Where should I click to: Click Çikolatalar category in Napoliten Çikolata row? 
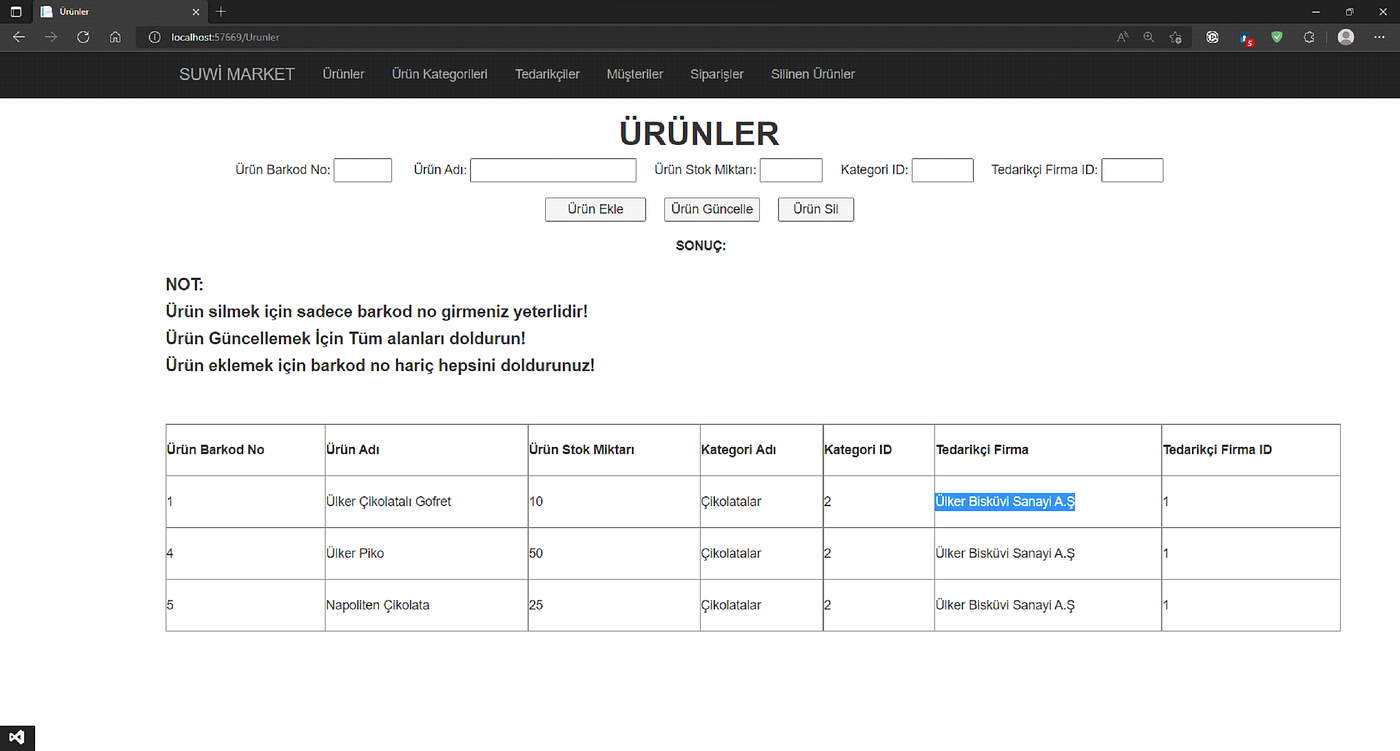[x=731, y=605]
